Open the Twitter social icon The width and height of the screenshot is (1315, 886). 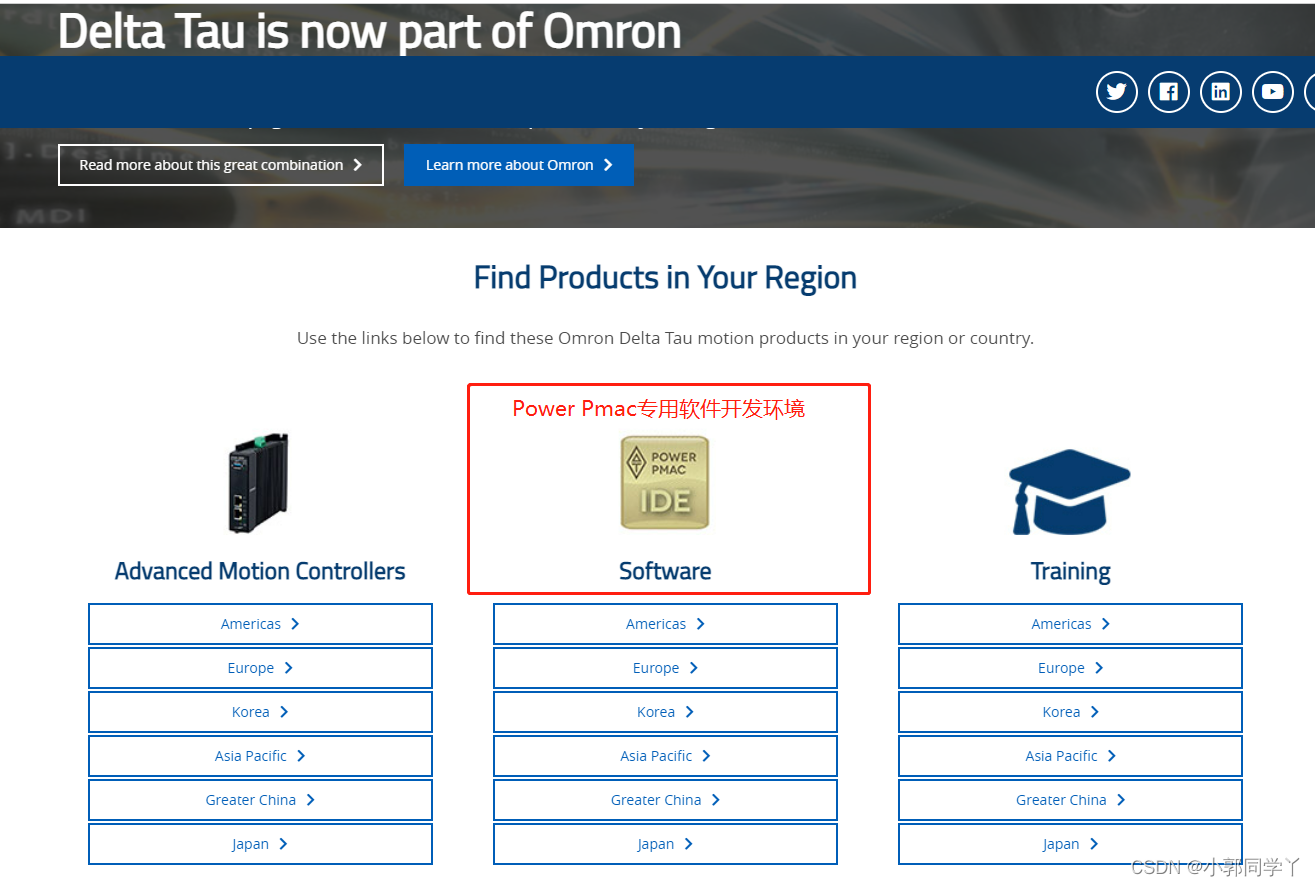(x=1117, y=92)
